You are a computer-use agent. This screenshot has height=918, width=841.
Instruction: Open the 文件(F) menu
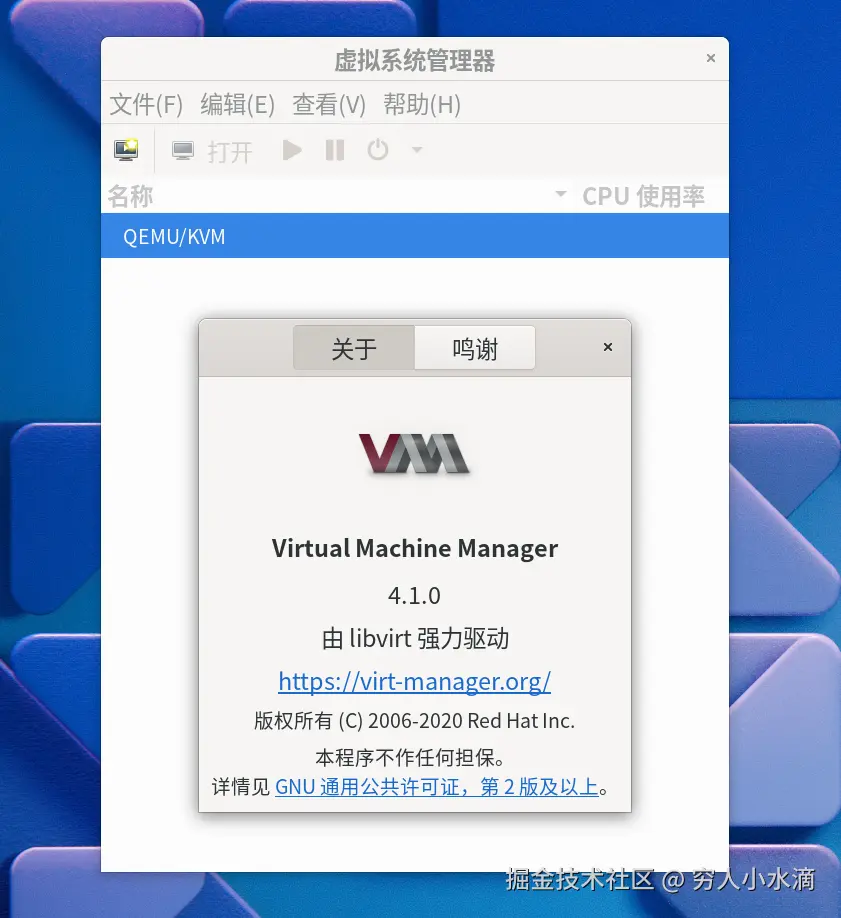click(x=146, y=105)
